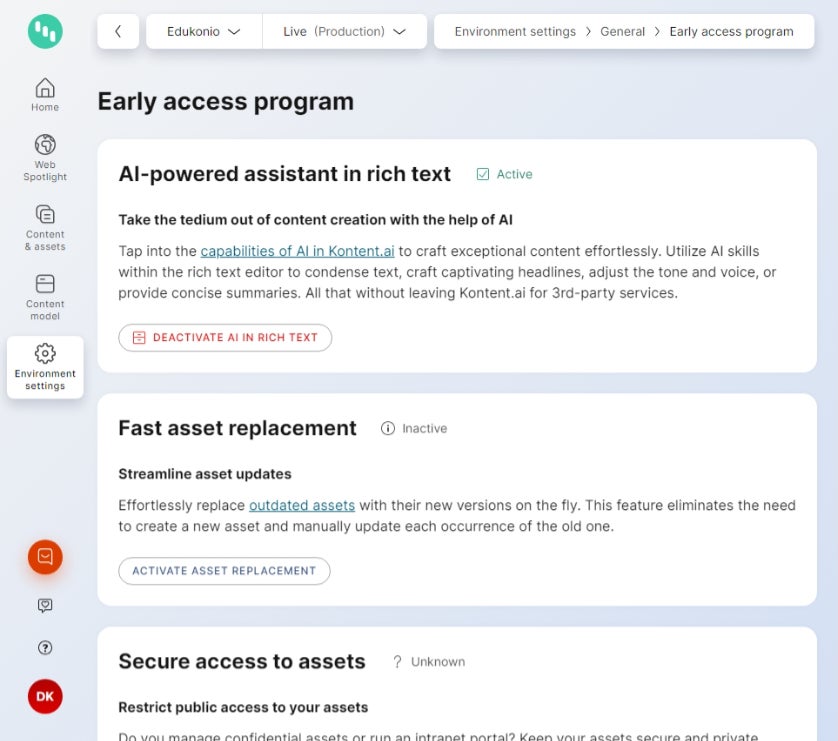Click General breadcrumb item
The image size is (838, 741).
pyautogui.click(x=622, y=32)
